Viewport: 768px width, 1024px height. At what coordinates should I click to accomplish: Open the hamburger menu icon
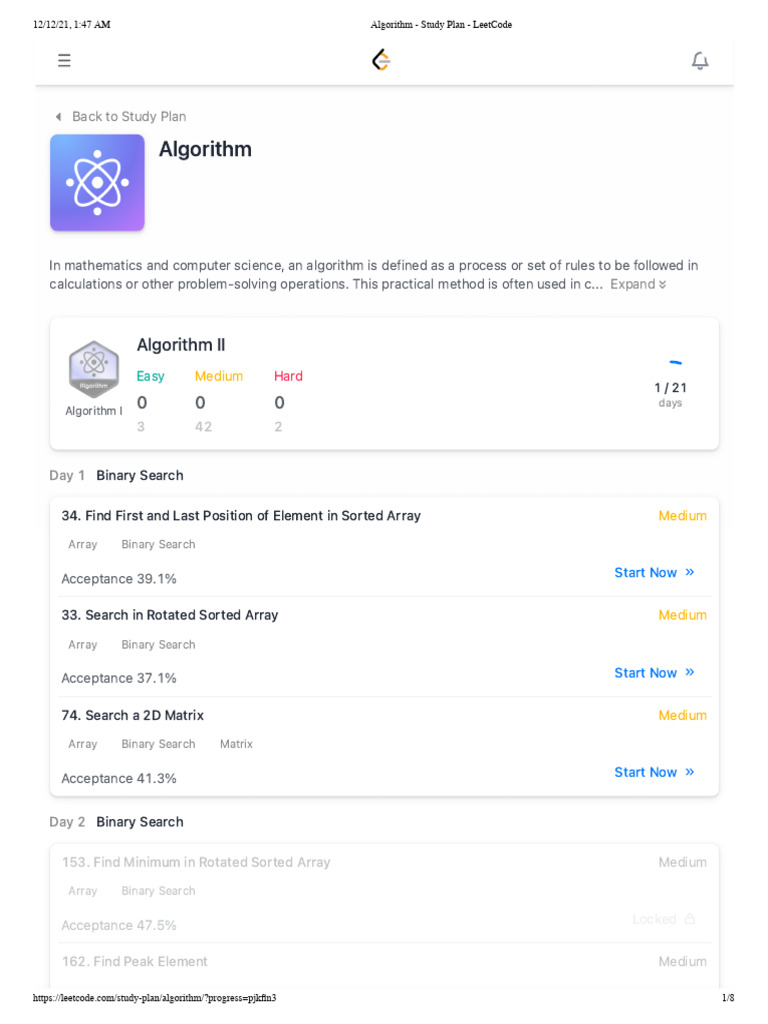click(x=64, y=61)
